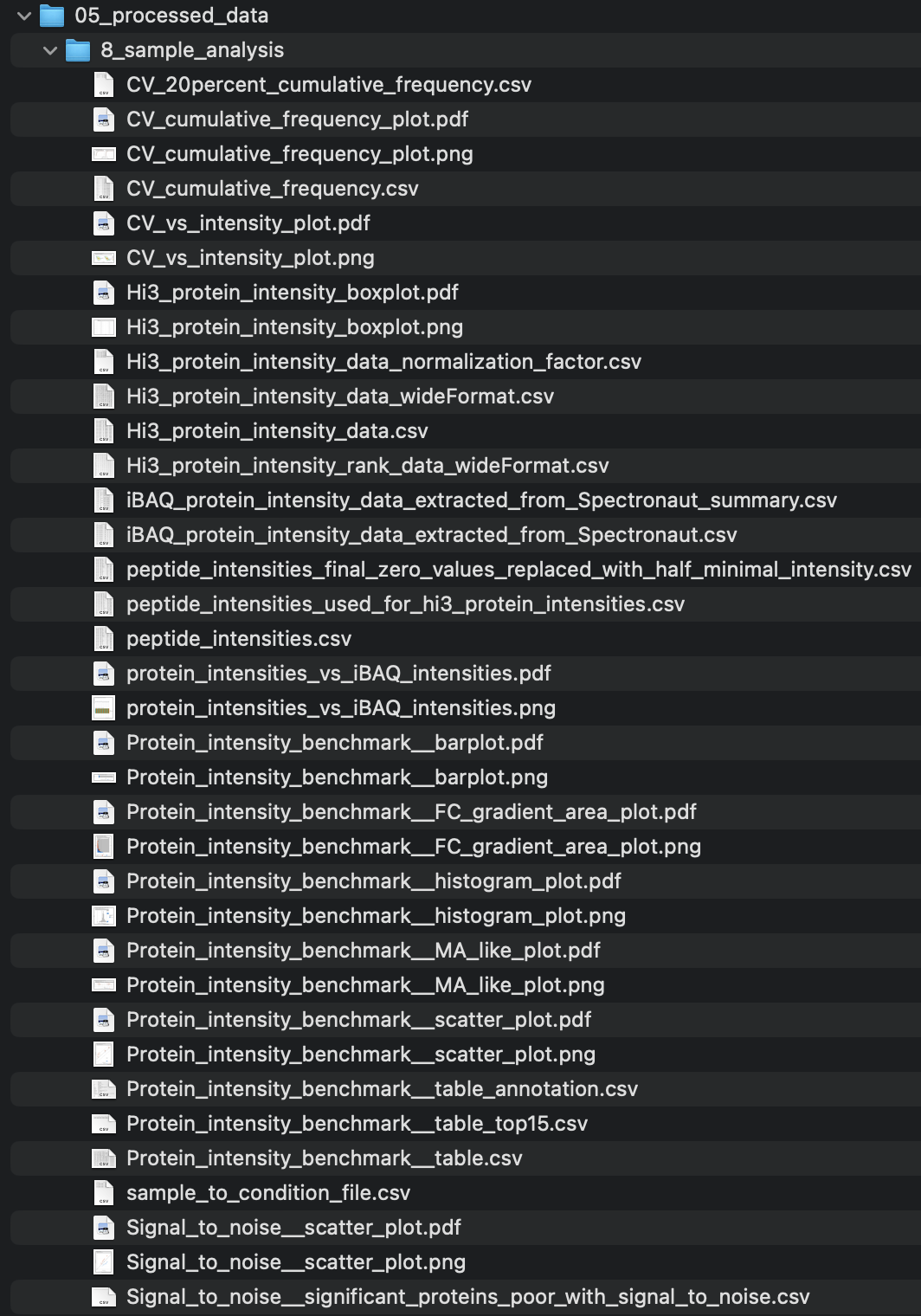Click PDF icon of CV_vs_intensity_plot.pdf
Screen dimensions: 921x1316
pos(104,223)
